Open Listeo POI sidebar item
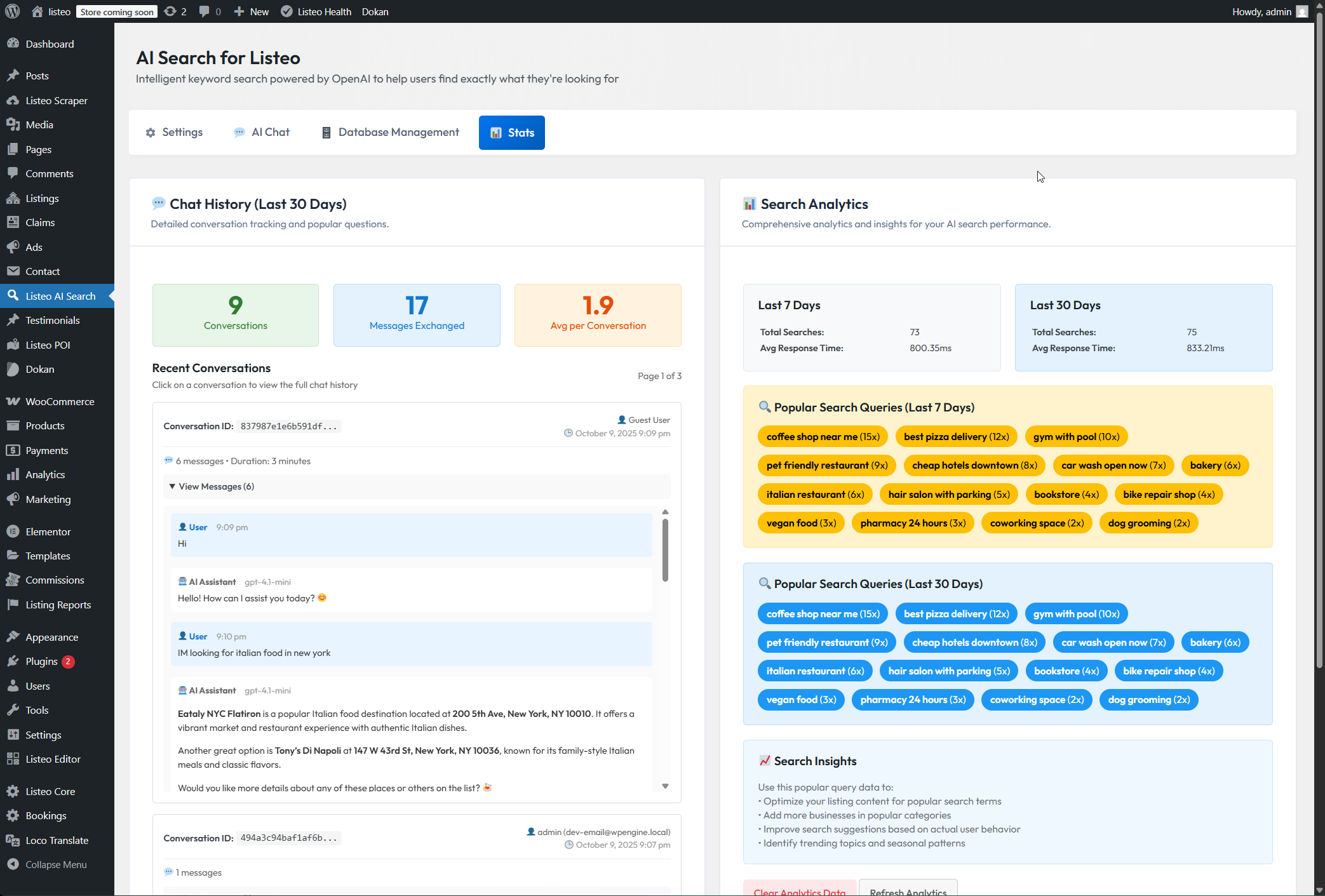 48,345
